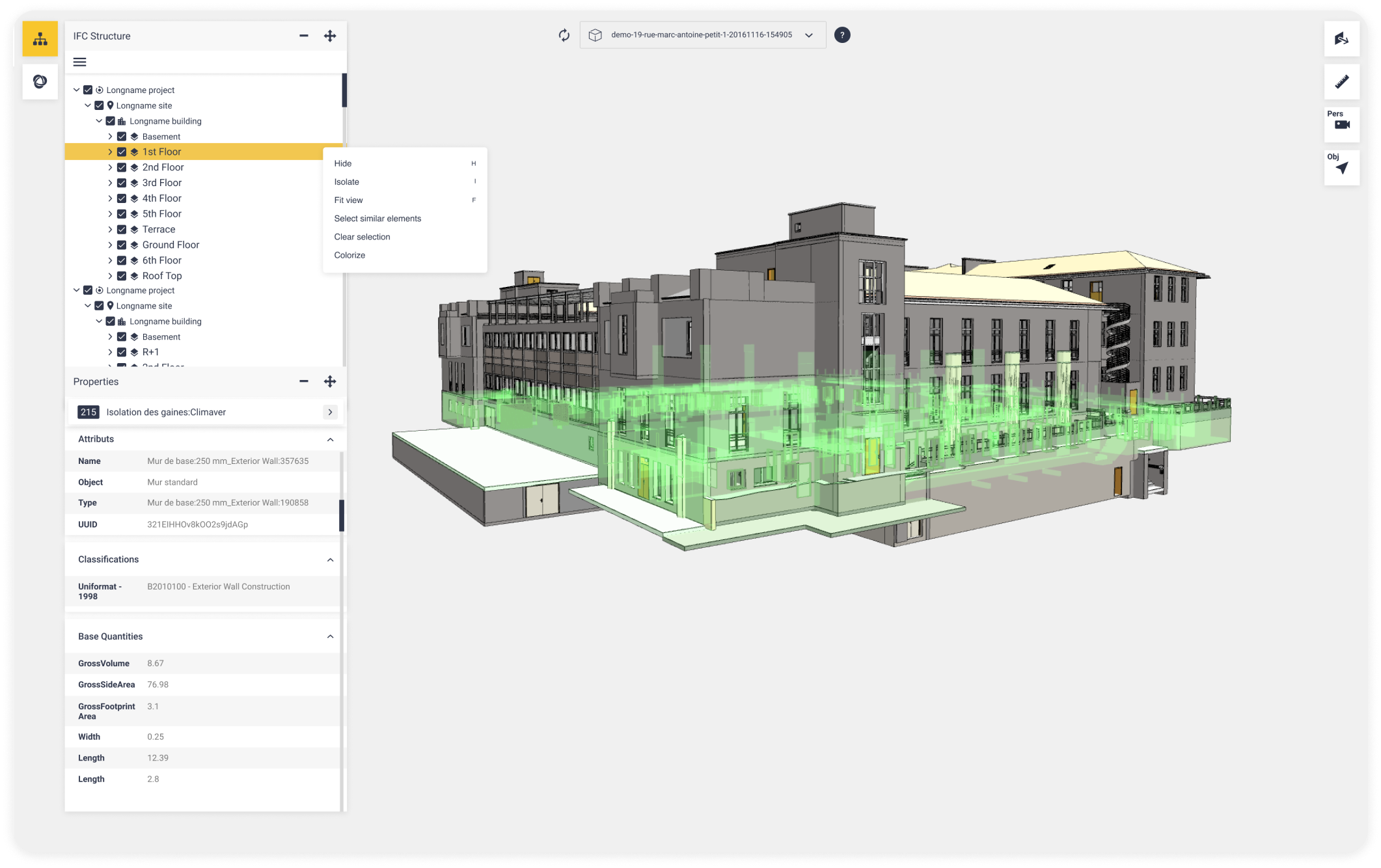
Task: Open the IFC structure tree sidebar icon
Action: tap(40, 39)
